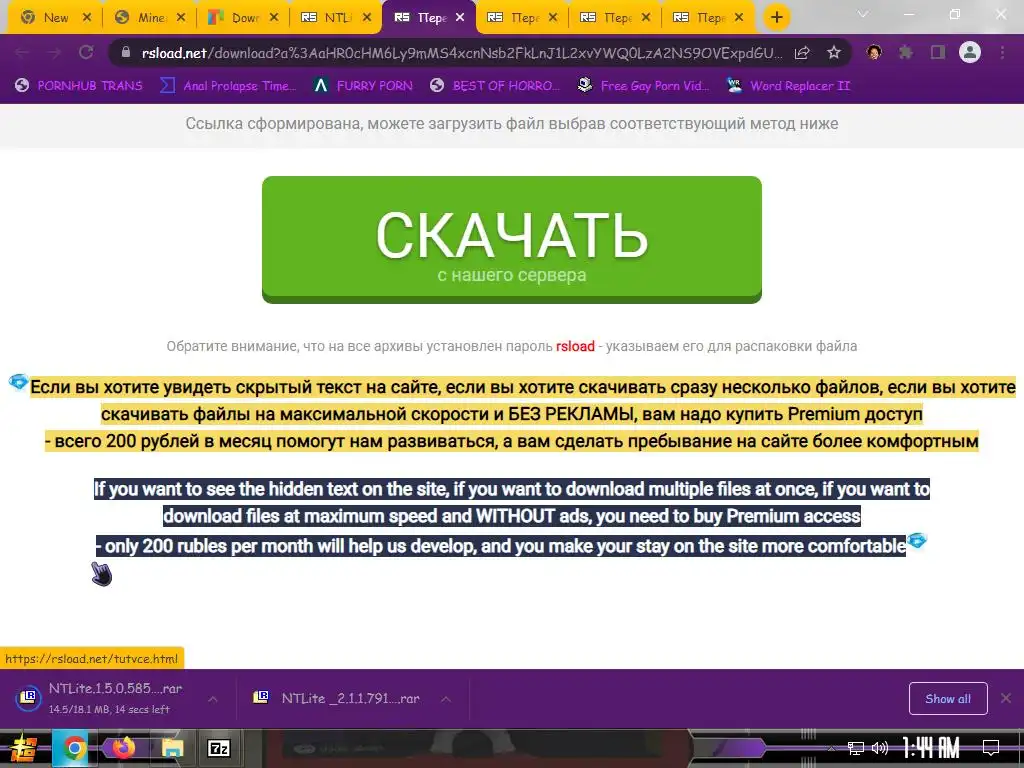Click the network icon in the system tray
This screenshot has height=768, width=1024.
[x=855, y=748]
